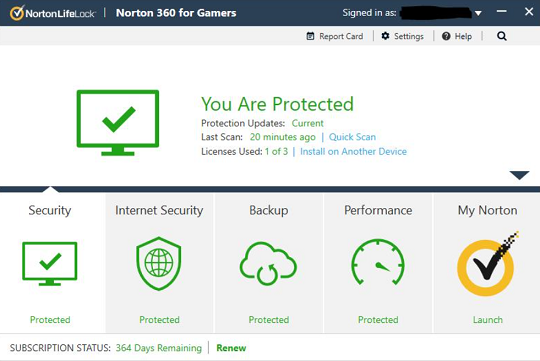Launch My Norton via the yellow checkmark icon
Viewport: 540px width, 361px height.
[x=487, y=264]
